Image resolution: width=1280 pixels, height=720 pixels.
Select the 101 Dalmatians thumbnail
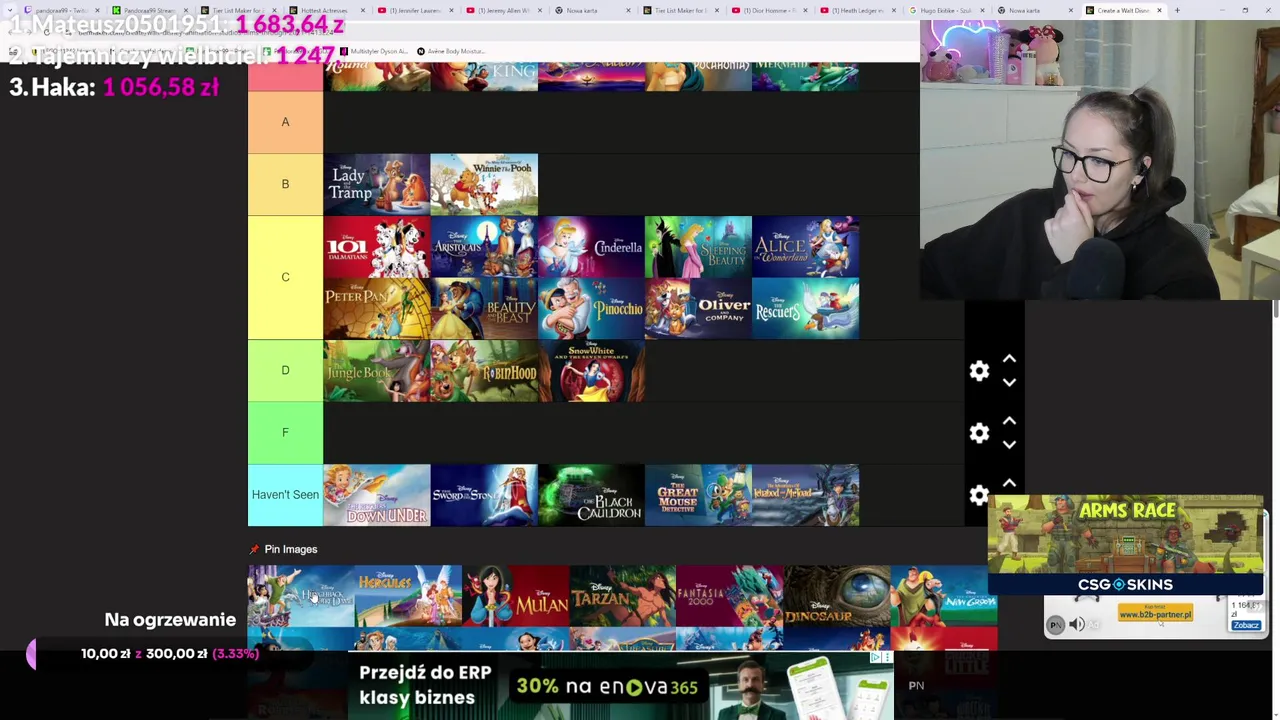click(377, 246)
